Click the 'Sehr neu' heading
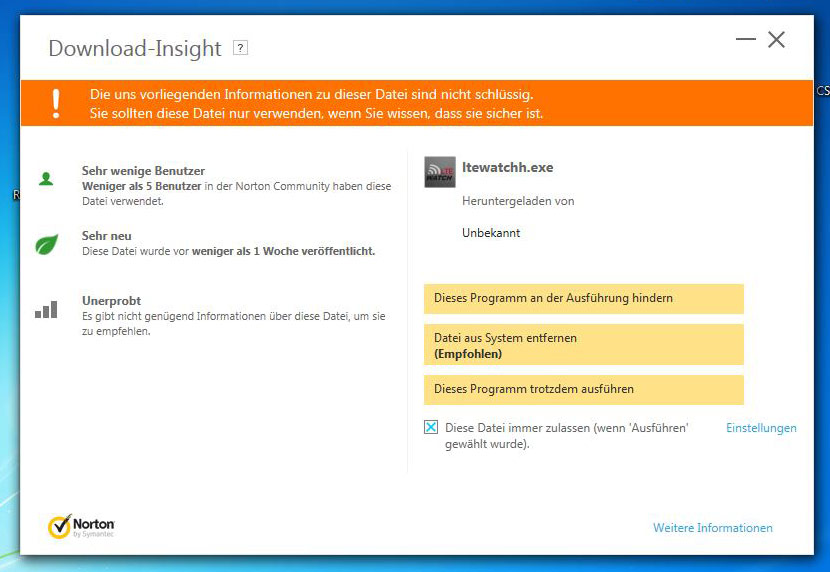Viewport: 830px width, 572px height. tap(107, 236)
